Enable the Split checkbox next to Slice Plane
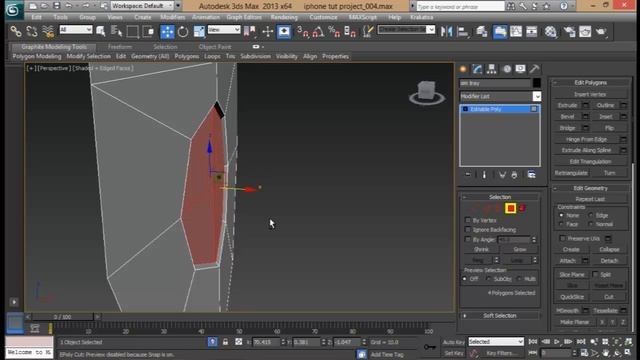This screenshot has height=360, width=640. [x=595, y=274]
